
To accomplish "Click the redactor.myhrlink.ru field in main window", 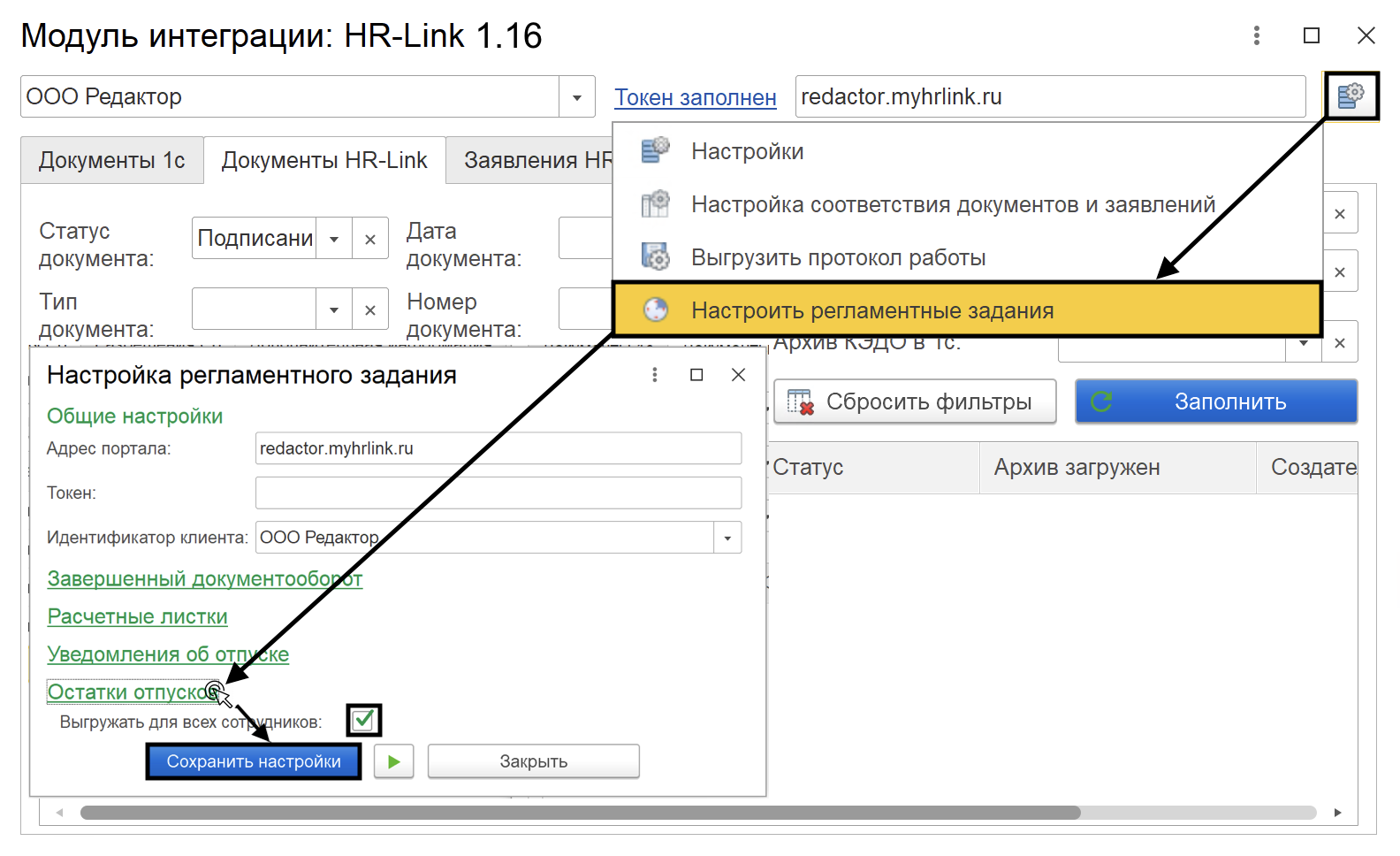I will (x=1051, y=97).
